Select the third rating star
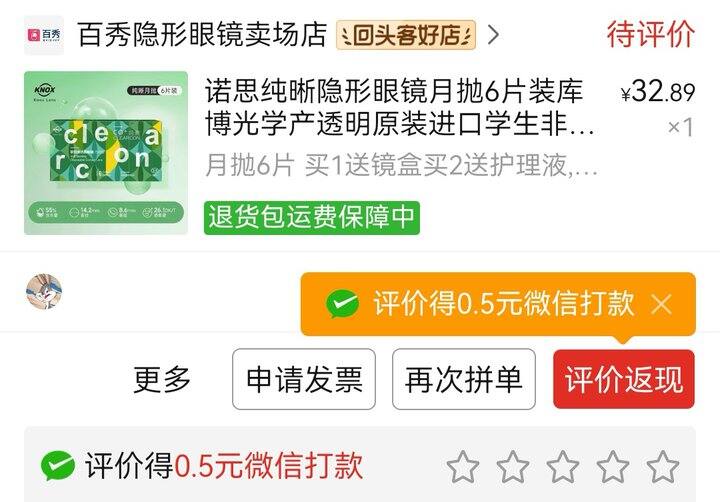This screenshot has width=720, height=502. [563, 467]
